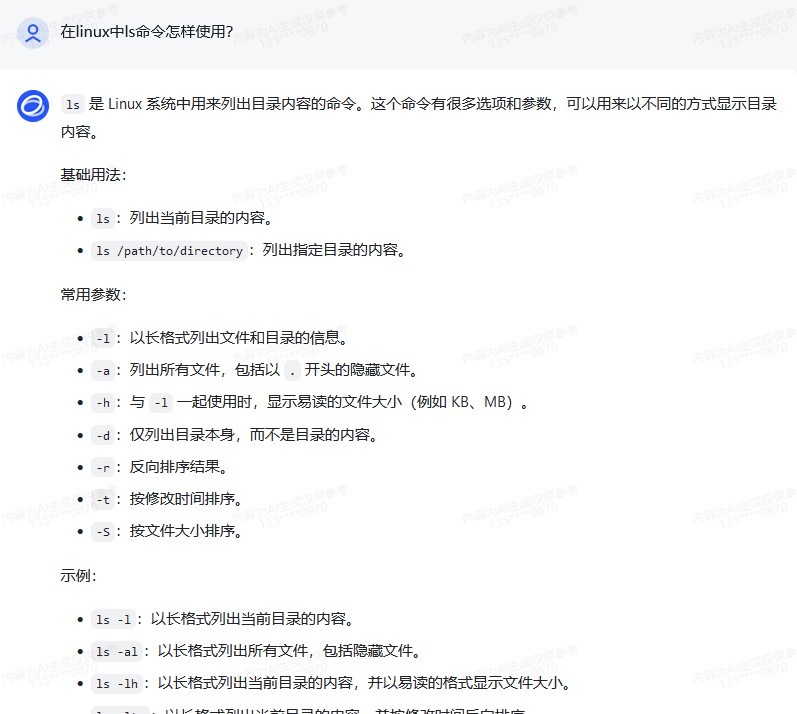Click the text "以长格式列出文件和目录的信息。"
Viewport: 797px width, 714px height.
point(238,338)
